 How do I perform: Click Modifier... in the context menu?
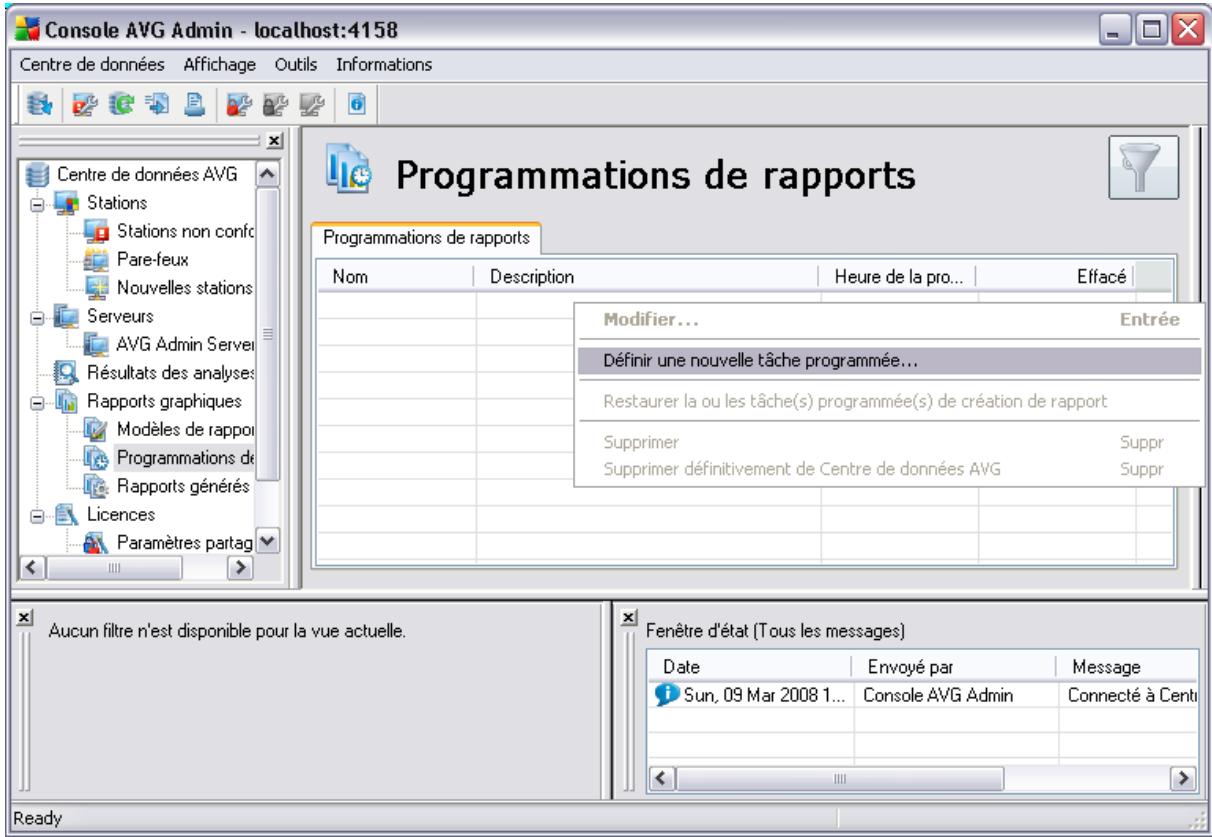(x=888, y=321)
